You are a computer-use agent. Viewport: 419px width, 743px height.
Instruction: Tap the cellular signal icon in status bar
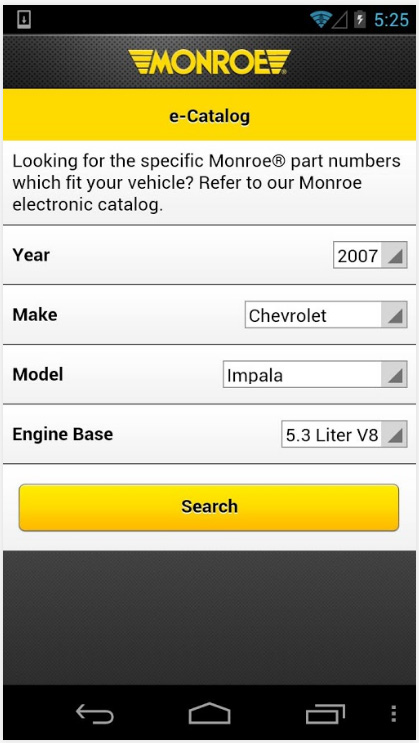click(340, 20)
